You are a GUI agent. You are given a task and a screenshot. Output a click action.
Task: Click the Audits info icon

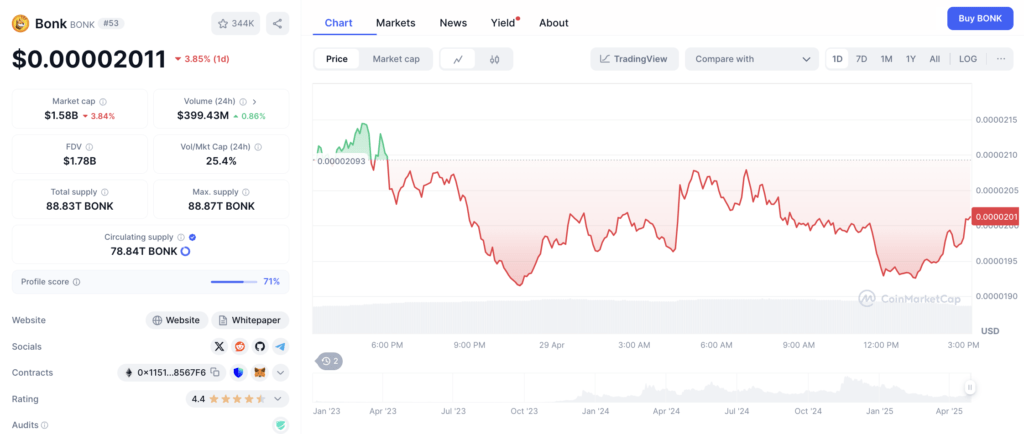pos(45,425)
